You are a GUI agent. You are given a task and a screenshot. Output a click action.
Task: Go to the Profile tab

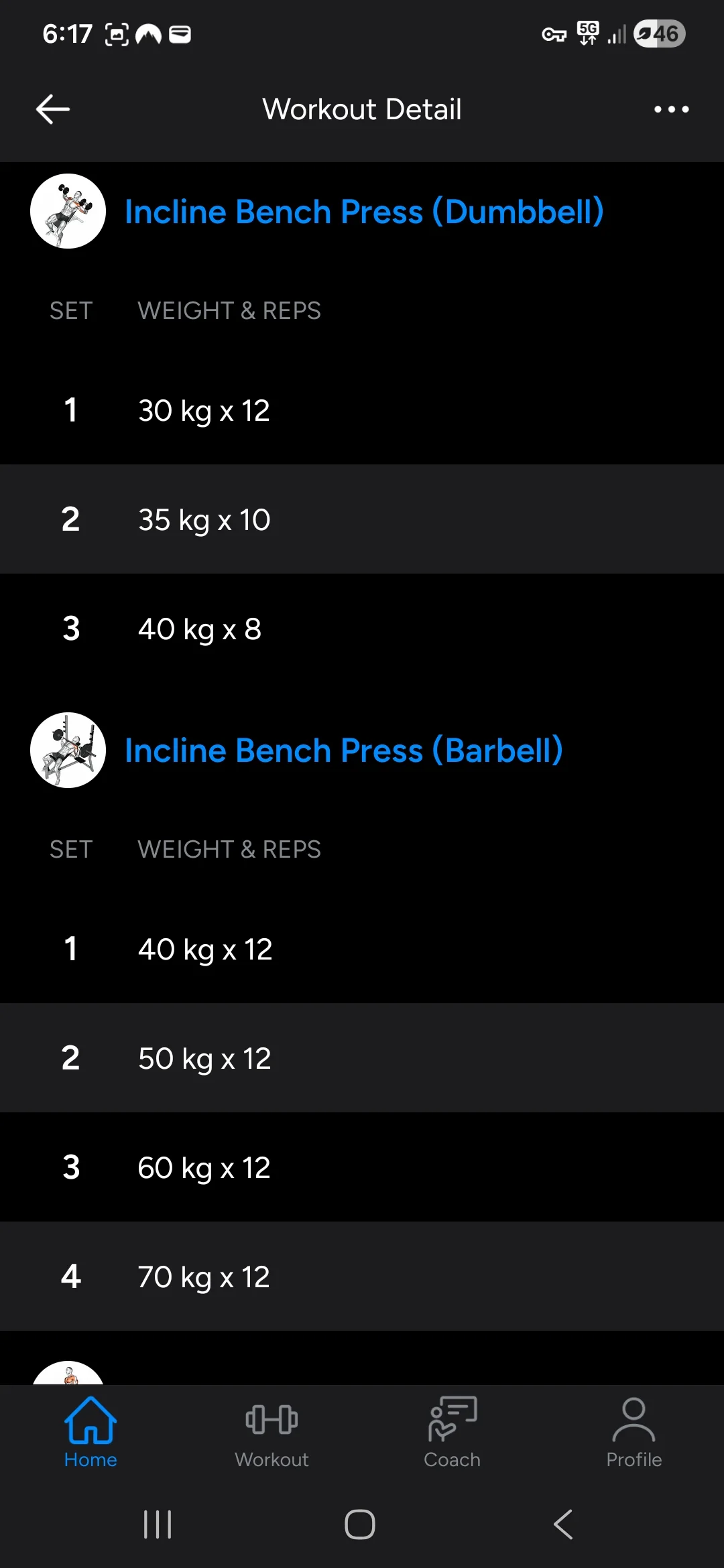tap(633, 1433)
